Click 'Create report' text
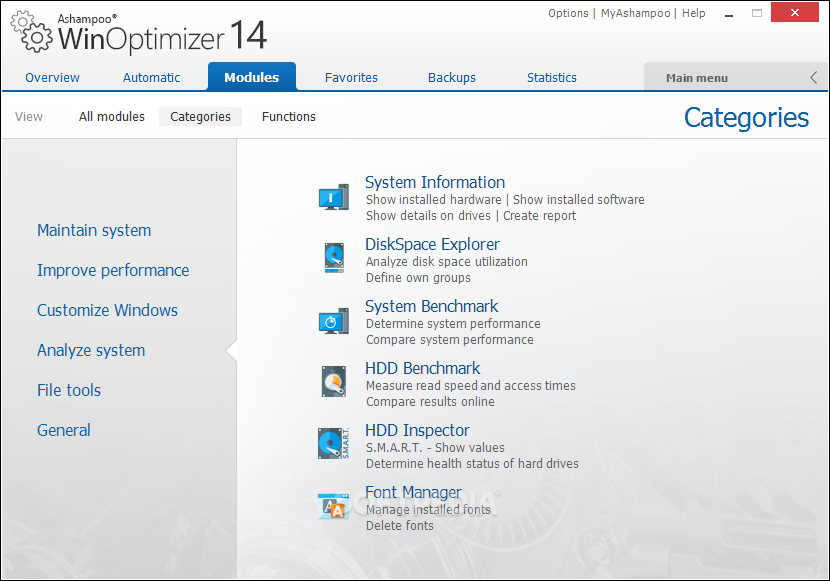 [x=539, y=215]
